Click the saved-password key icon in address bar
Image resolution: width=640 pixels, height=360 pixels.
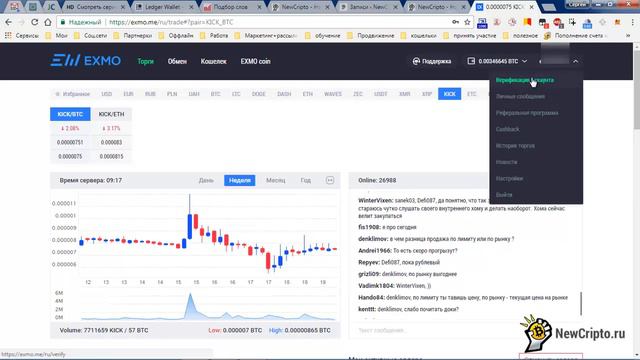pos(456,22)
